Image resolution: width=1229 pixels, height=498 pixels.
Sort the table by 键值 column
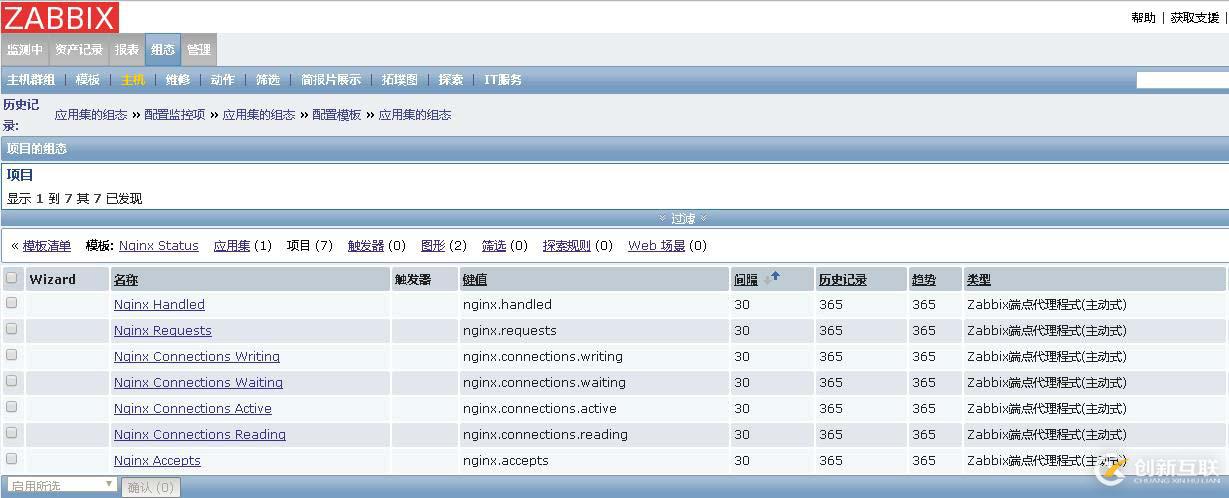pyautogui.click(x=475, y=280)
